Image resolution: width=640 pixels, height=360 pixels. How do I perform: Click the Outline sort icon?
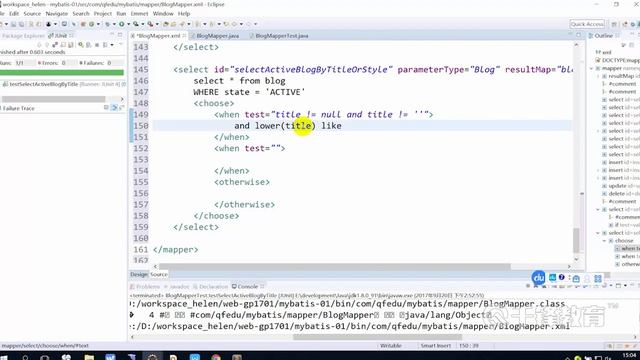pyautogui.click(x=623, y=44)
